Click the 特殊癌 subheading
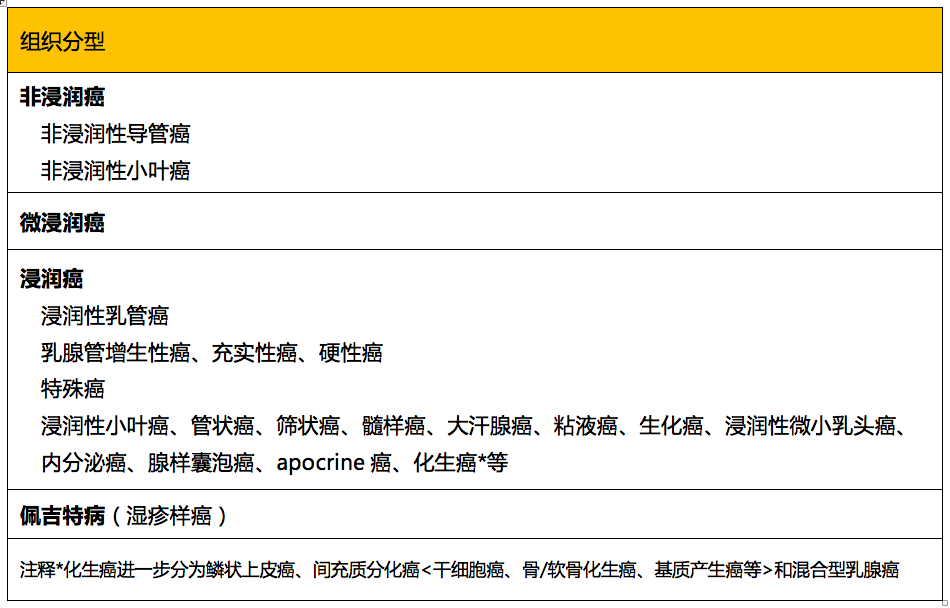This screenshot has width=950, height=608. coord(73,389)
